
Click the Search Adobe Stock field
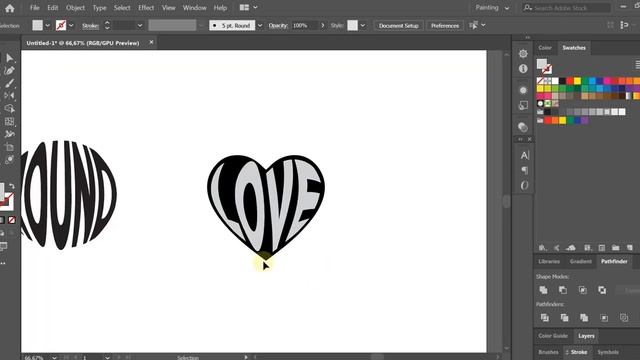click(567, 8)
